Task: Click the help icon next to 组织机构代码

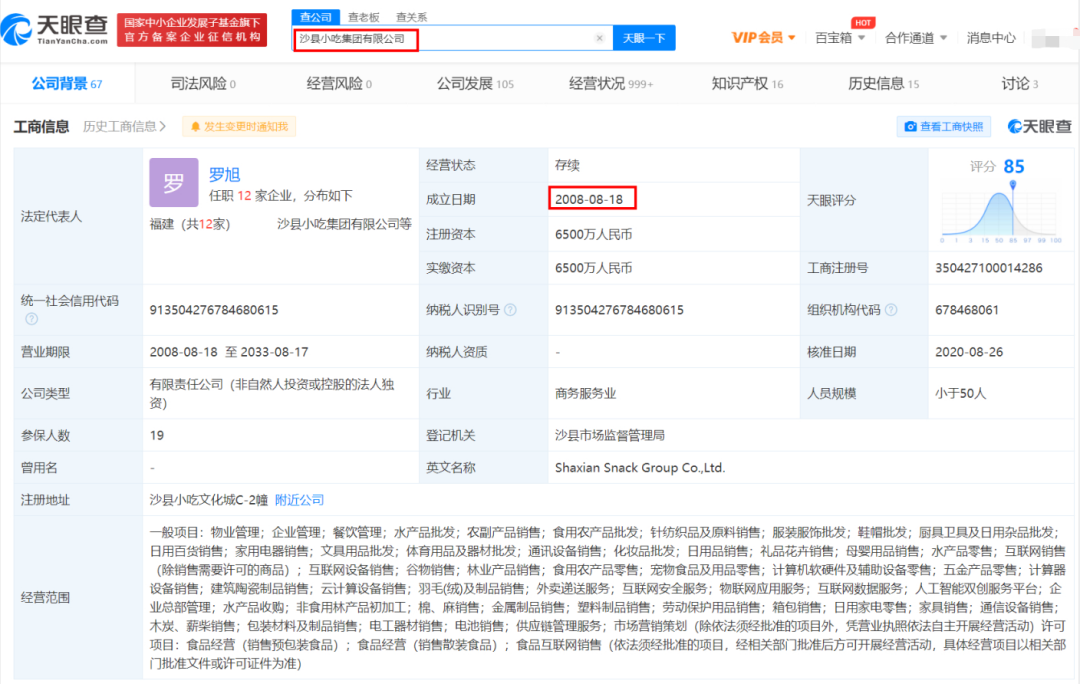Action: 890,310
